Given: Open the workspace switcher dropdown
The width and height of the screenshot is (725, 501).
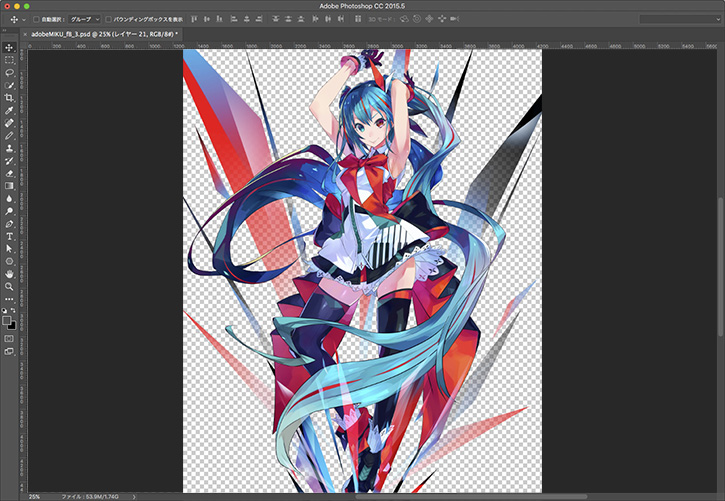Looking at the screenshot, I should [x=680, y=19].
